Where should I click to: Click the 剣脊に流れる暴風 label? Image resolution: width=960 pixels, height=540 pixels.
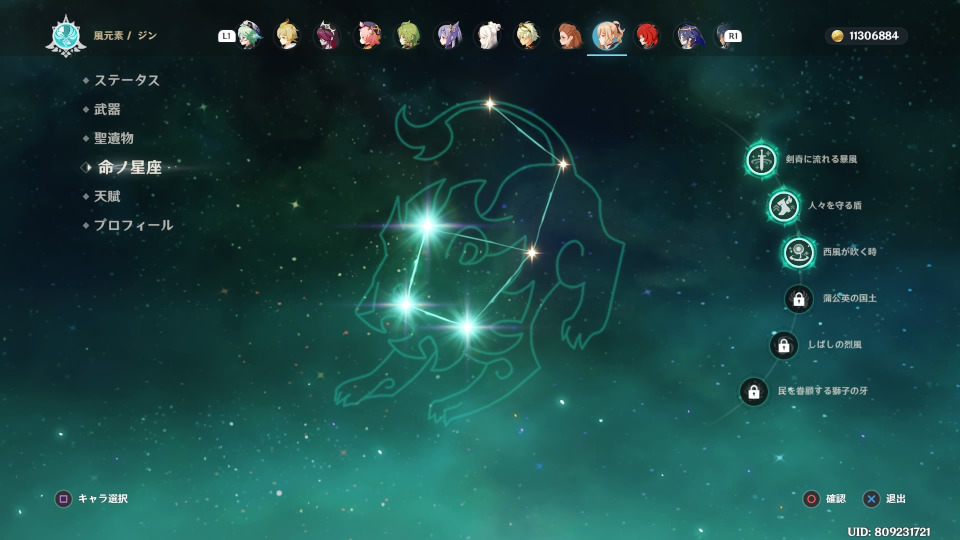coord(821,159)
